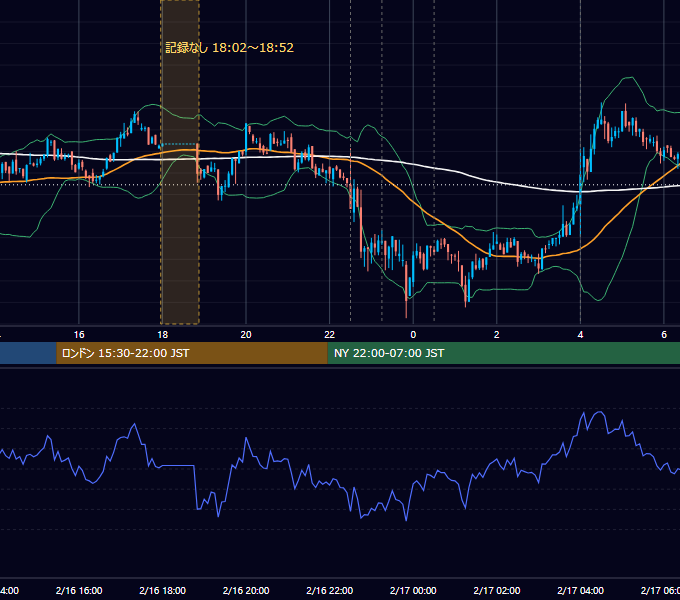Click the 2/17 00:00 date label
This screenshot has height=600, width=680.
[413, 590]
